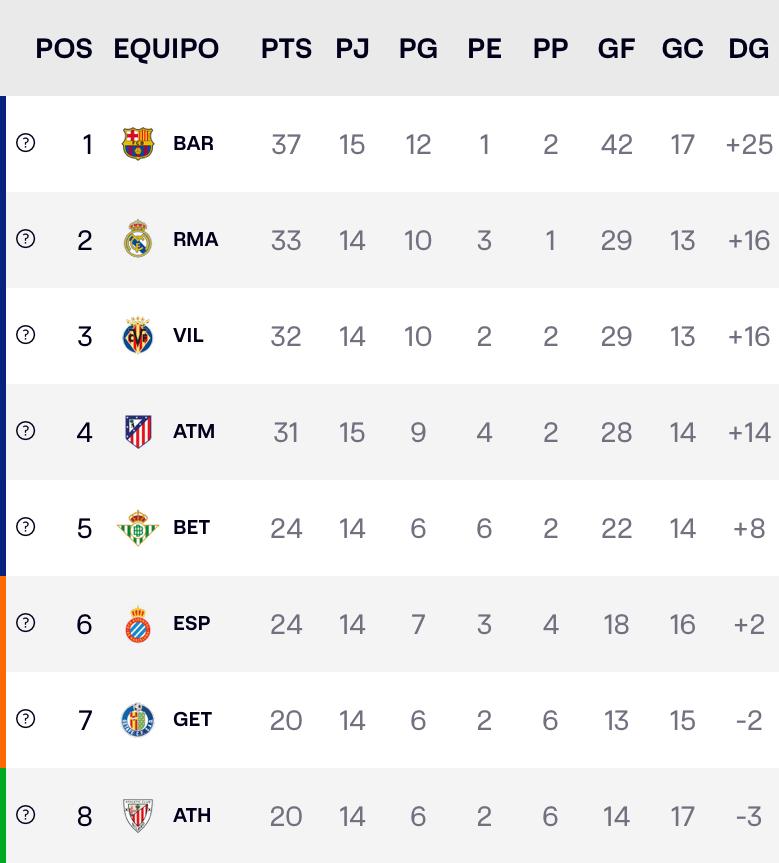779x863 pixels.
Task: Click the Villarreal crest icon
Action: (x=138, y=336)
